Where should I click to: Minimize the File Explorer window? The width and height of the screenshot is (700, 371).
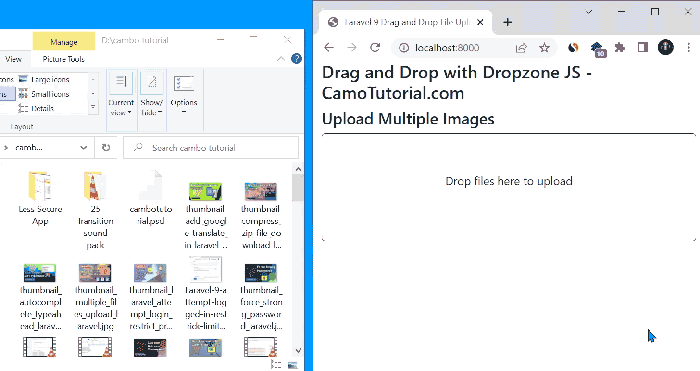[221, 40]
